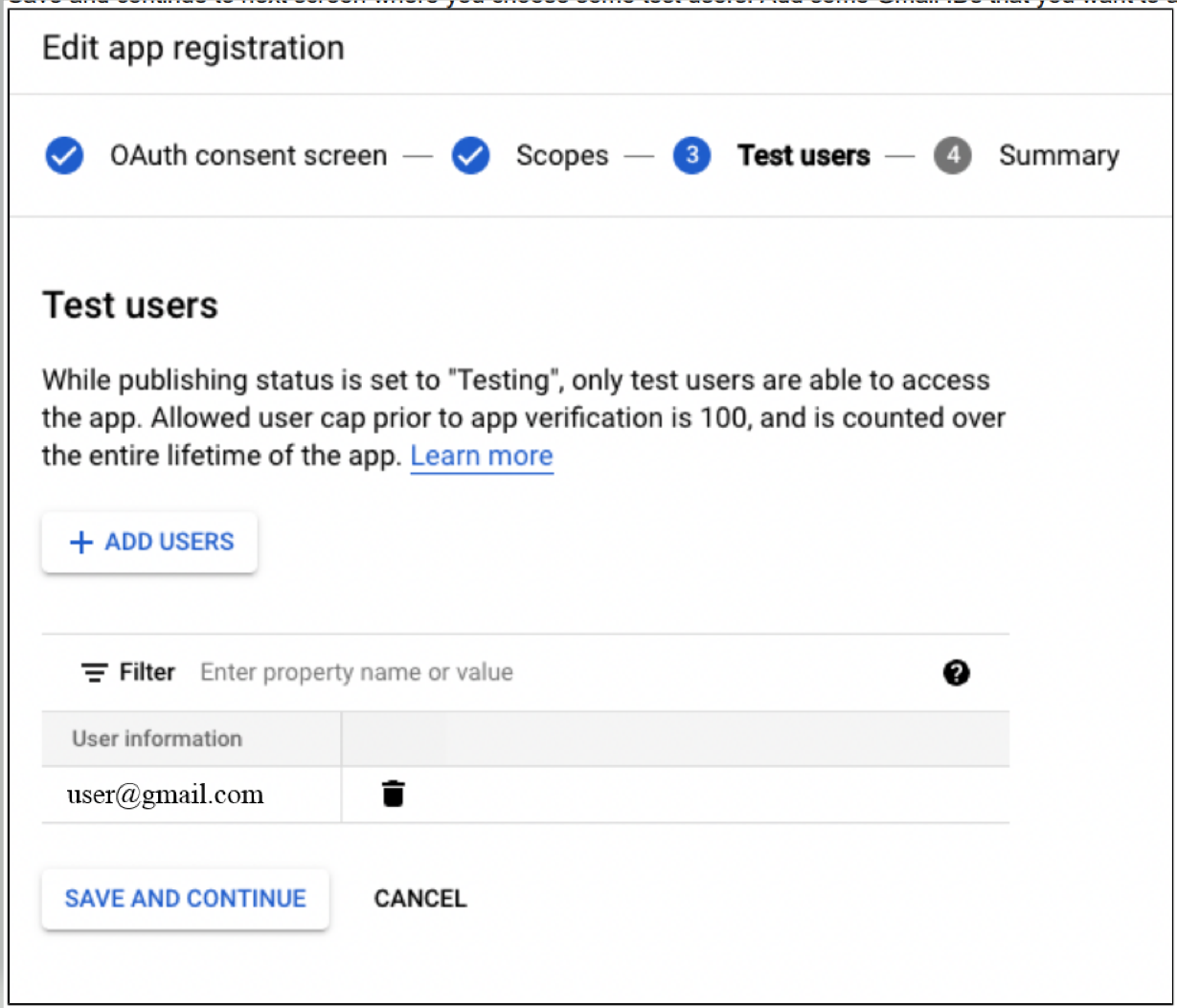Jump to the Scopes step label
The width and height of the screenshot is (1177, 1008).
click(x=561, y=155)
